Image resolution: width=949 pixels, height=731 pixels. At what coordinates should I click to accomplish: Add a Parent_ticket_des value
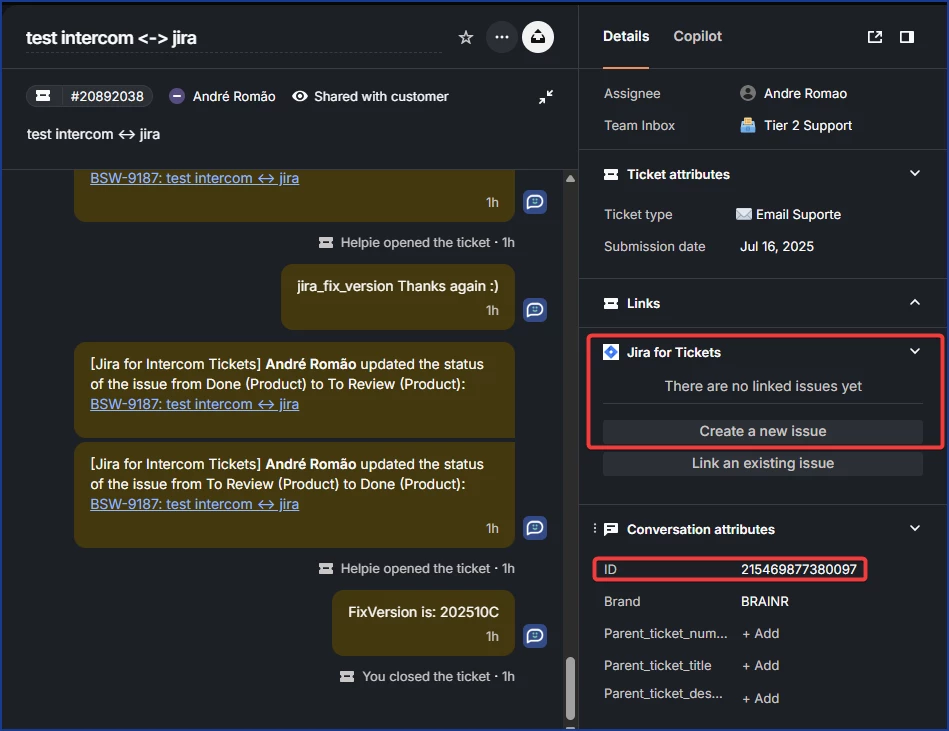tap(761, 698)
